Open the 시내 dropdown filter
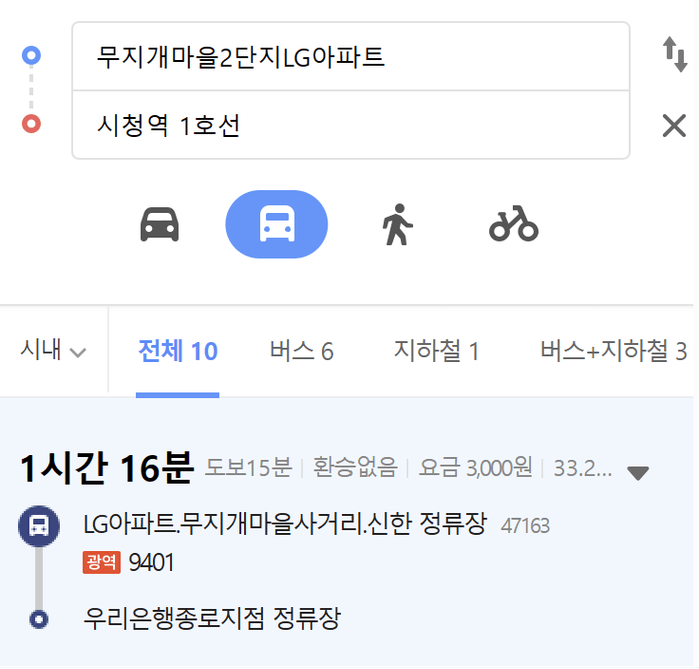Viewport: 699px width, 669px height. [x=53, y=350]
